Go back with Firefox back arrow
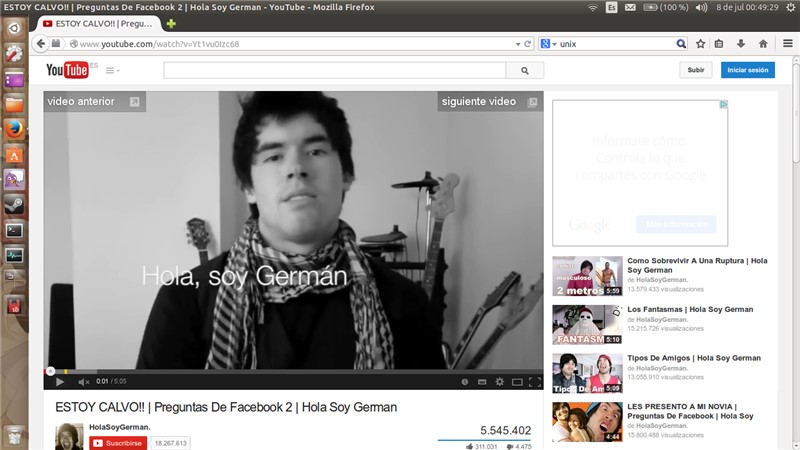This screenshot has width=800, height=450. point(41,44)
